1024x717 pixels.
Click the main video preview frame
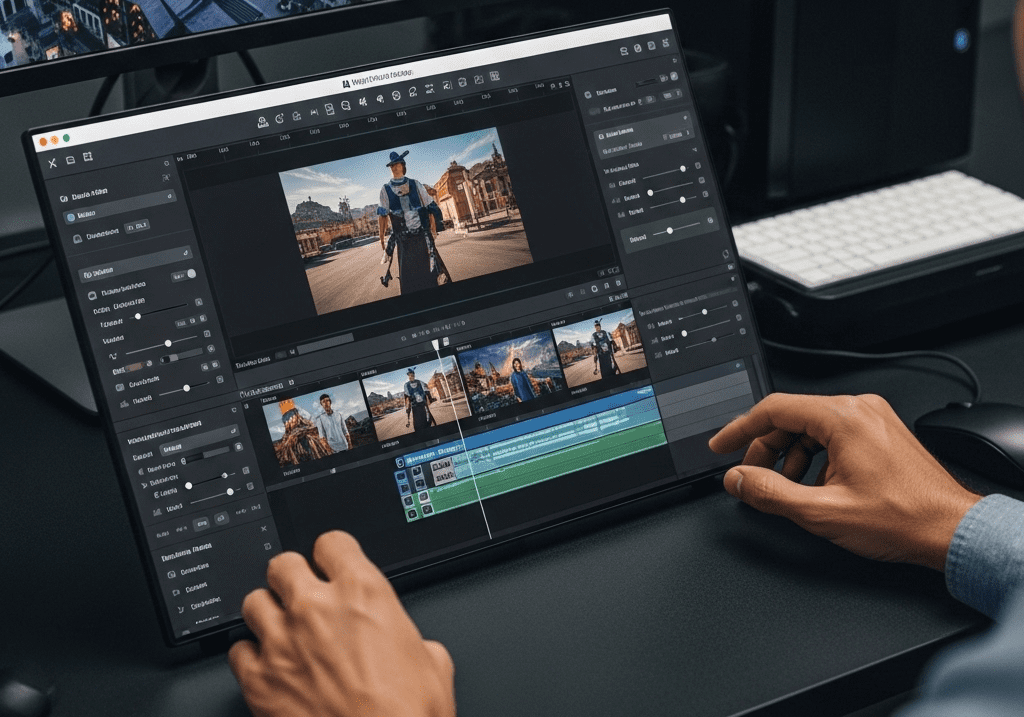pyautogui.click(x=406, y=219)
